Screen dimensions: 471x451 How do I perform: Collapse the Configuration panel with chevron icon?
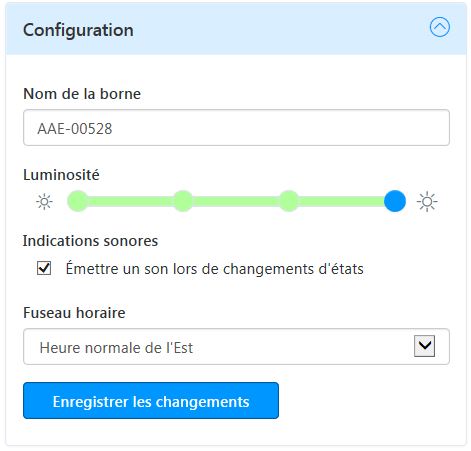point(439,27)
